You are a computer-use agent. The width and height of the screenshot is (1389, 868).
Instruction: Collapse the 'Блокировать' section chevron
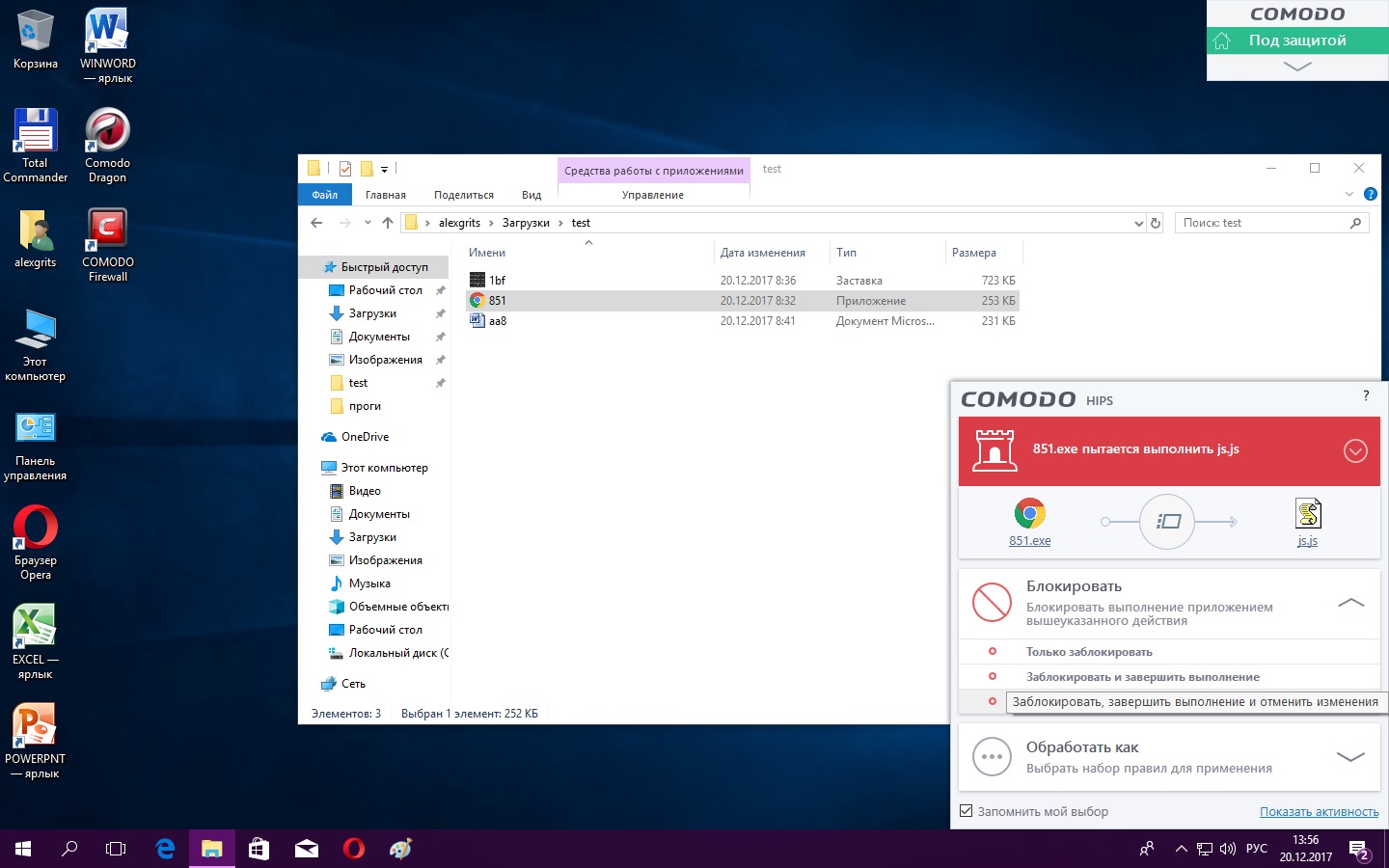pyautogui.click(x=1350, y=603)
